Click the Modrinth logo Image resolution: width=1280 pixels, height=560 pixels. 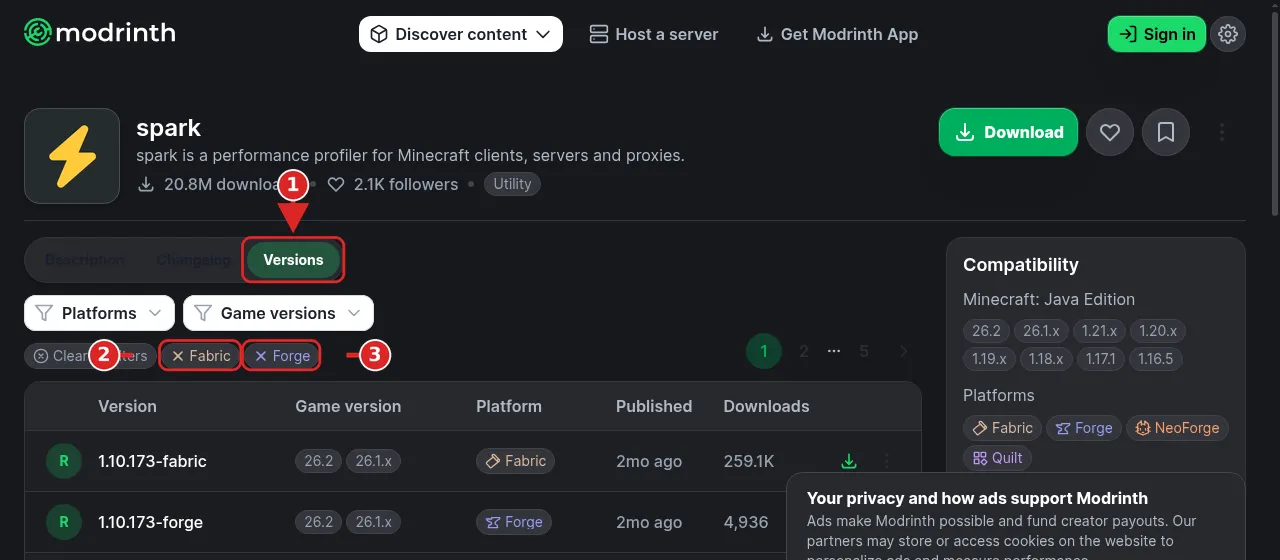click(100, 33)
